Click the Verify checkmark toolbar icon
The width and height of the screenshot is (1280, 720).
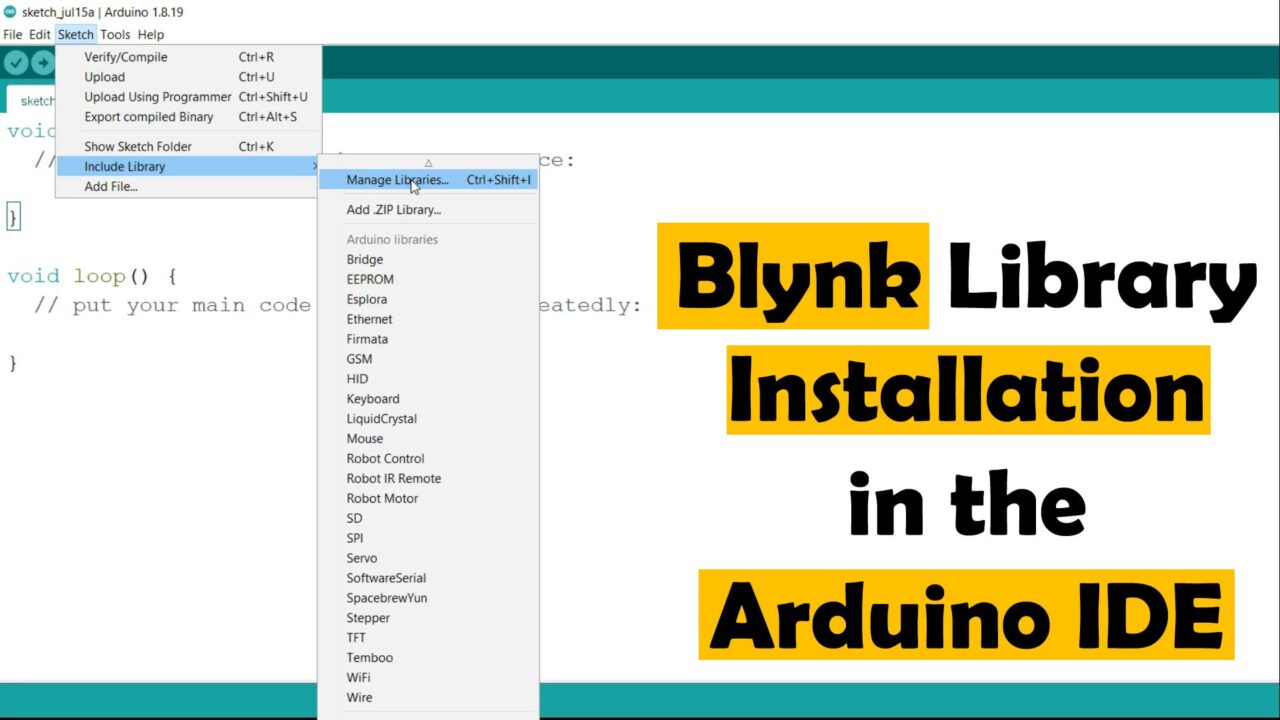pos(16,63)
